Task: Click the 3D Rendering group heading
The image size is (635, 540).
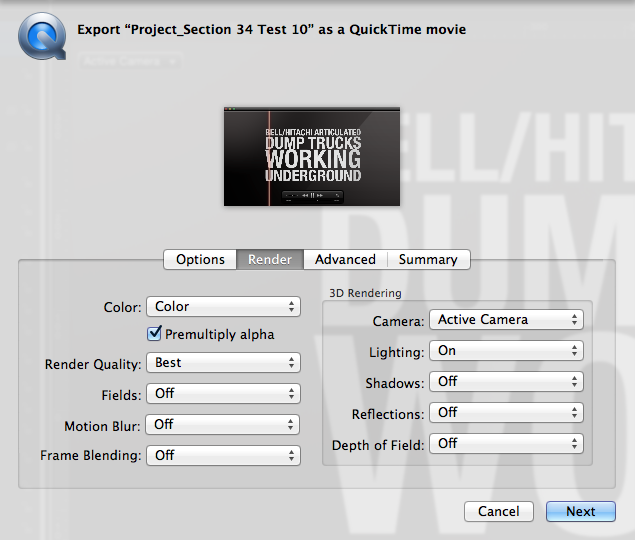Action: tap(365, 293)
